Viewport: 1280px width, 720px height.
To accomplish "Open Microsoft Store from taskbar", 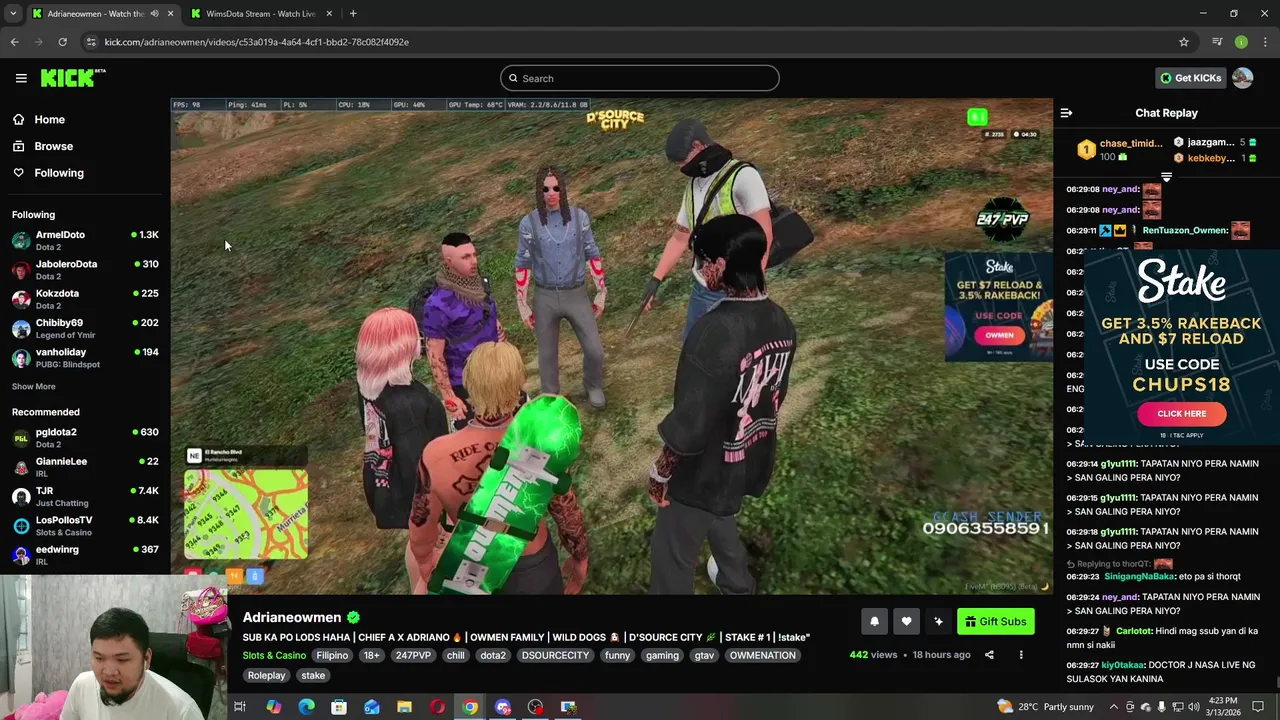I will [339, 707].
